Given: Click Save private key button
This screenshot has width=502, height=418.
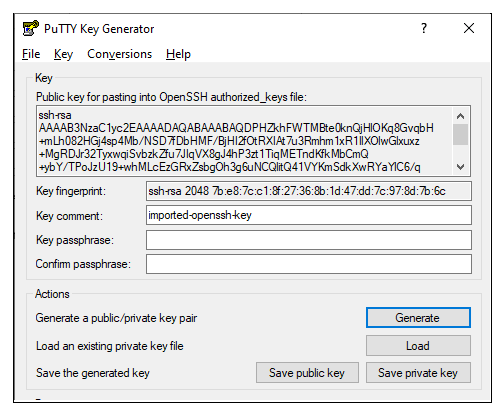Looking at the screenshot, I should pyautogui.click(x=418, y=373).
